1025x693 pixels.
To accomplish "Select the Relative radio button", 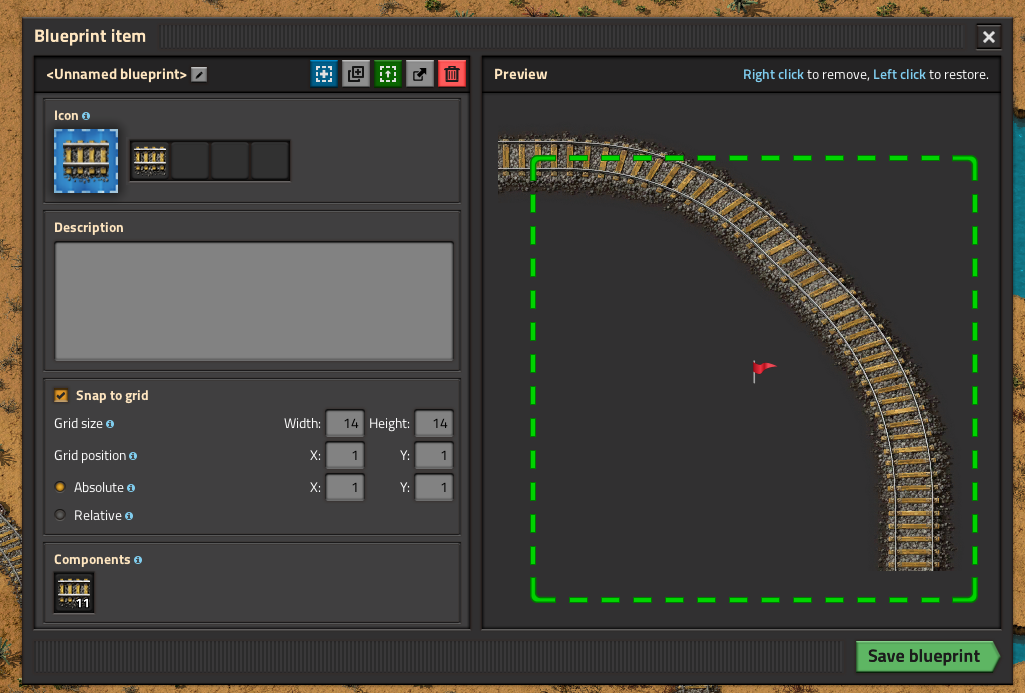I will click(60, 515).
